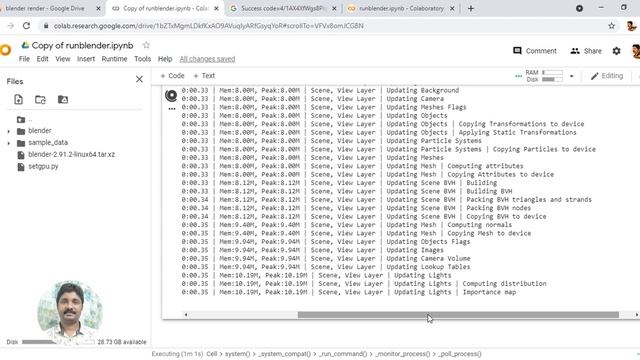This screenshot has width=640, height=360.
Task: Bookmark this page with the star icon
Action: tap(611, 26)
